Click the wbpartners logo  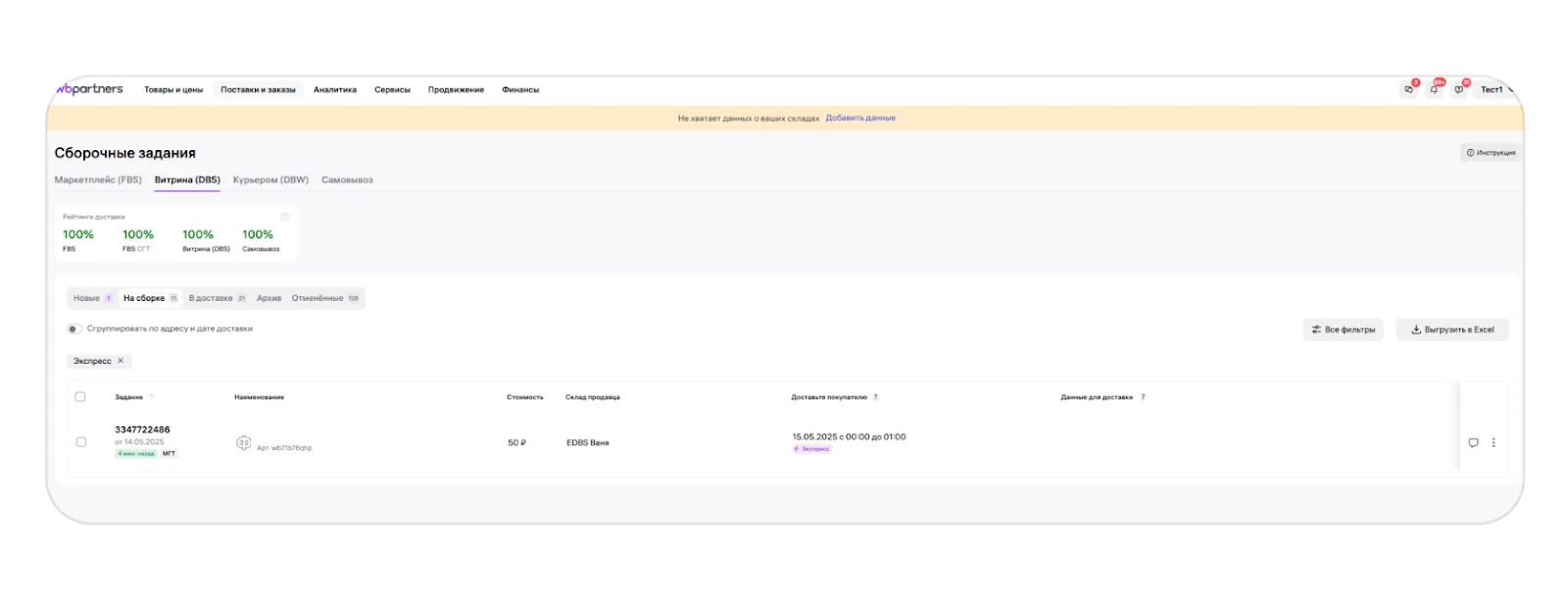pos(90,89)
